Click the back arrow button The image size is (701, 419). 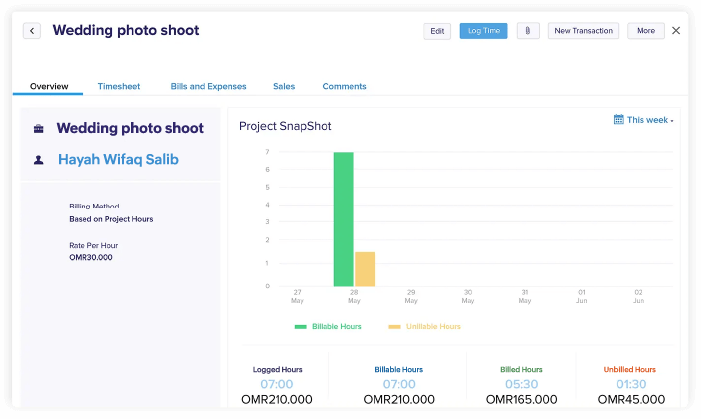[32, 31]
